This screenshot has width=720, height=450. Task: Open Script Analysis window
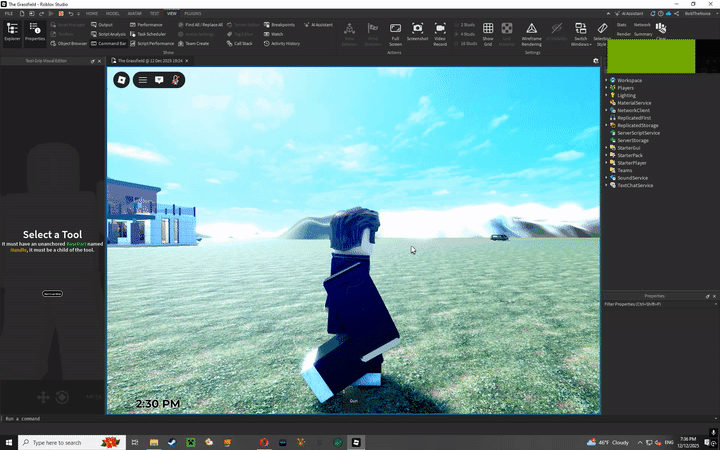tap(114, 34)
